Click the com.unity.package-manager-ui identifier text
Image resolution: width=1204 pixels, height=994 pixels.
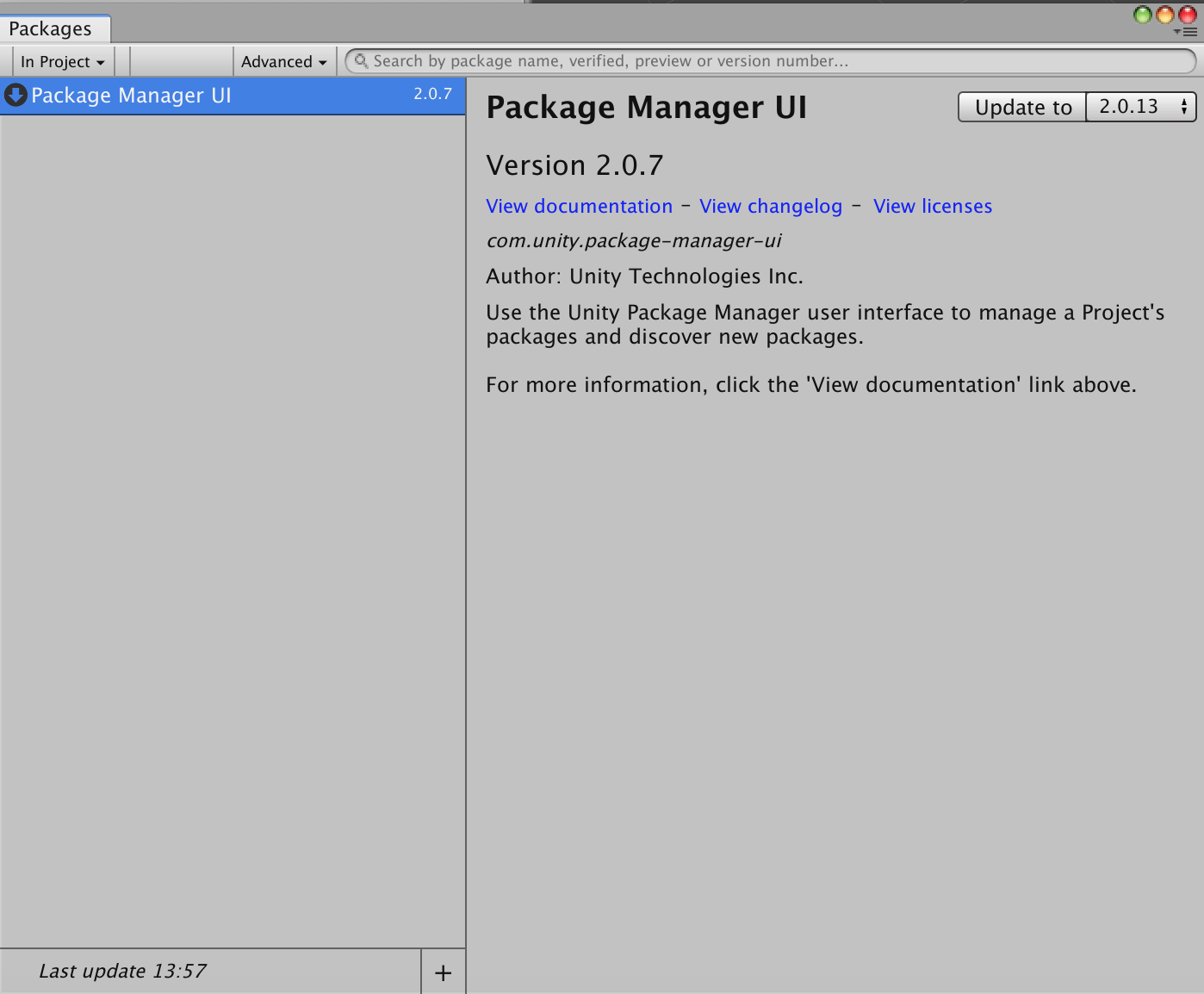(x=634, y=241)
